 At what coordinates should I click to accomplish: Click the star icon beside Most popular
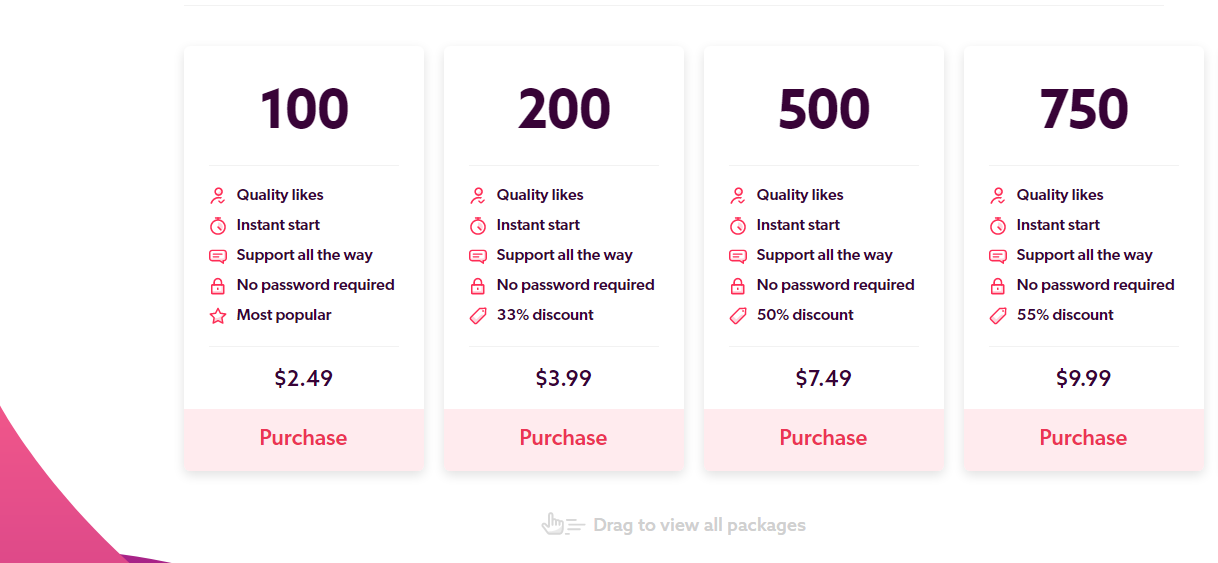pyautogui.click(x=218, y=316)
